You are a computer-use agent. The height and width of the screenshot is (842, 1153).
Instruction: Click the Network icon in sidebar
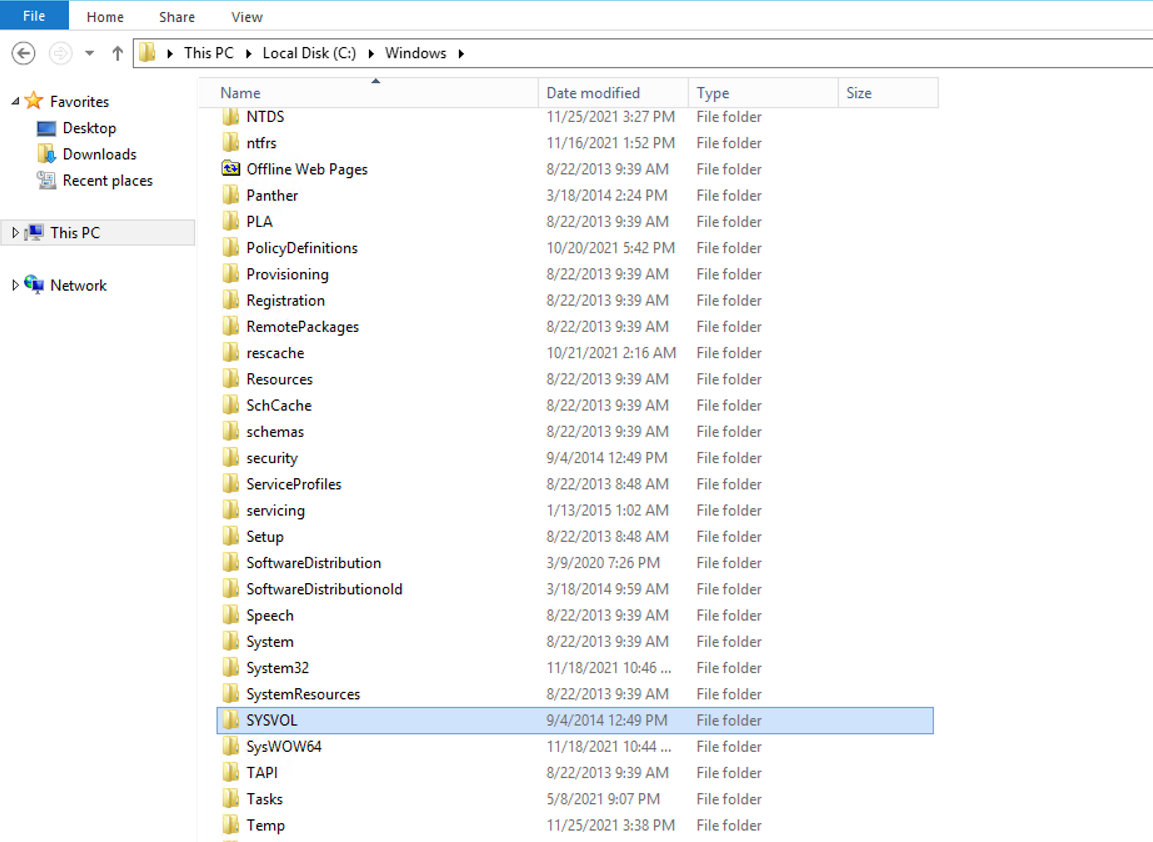[x=34, y=285]
